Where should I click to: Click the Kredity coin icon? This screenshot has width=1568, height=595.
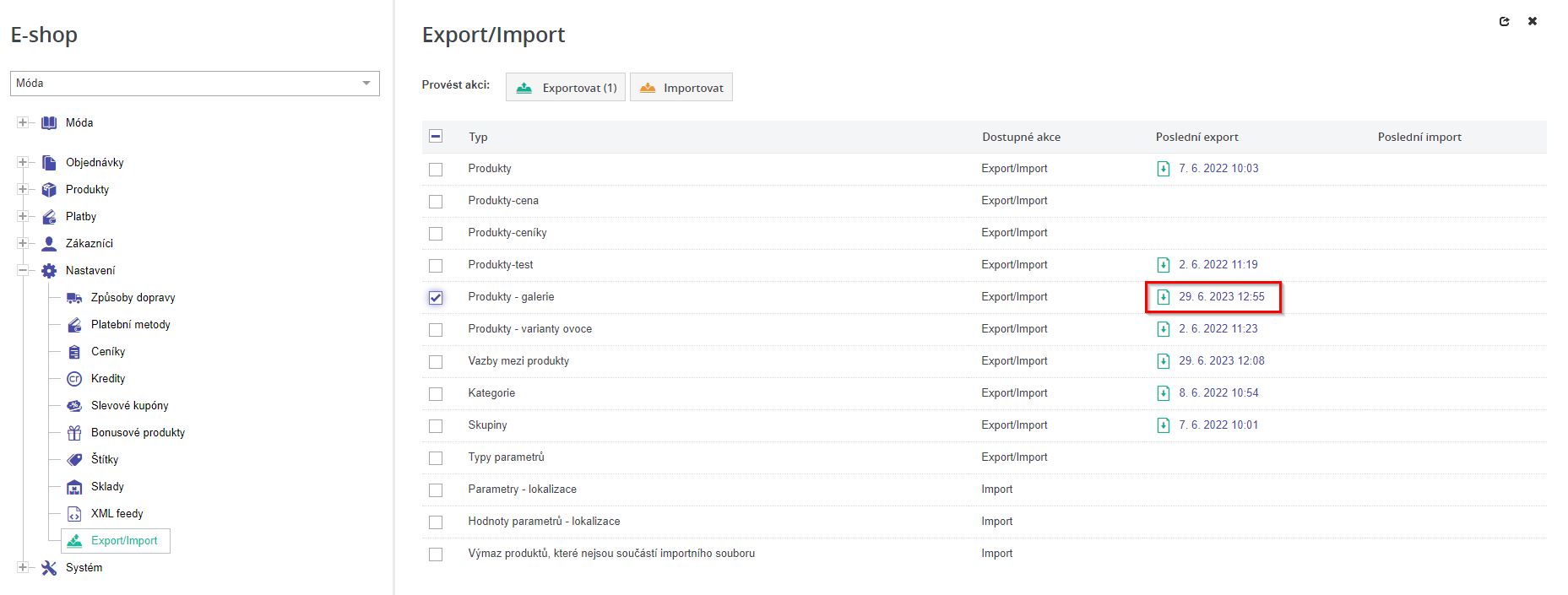(x=74, y=379)
